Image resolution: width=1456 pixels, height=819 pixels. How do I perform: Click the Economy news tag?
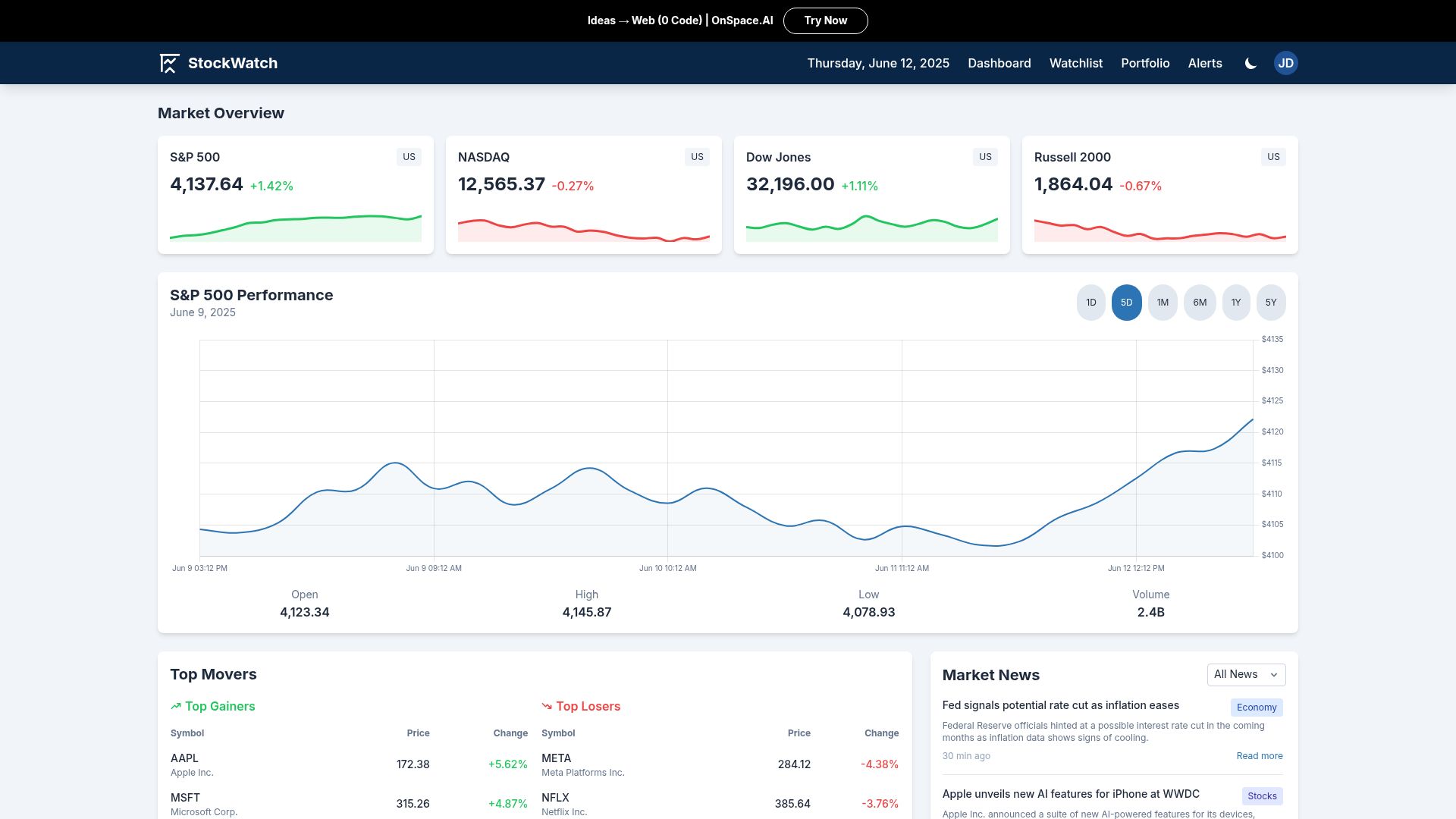pos(1257,708)
